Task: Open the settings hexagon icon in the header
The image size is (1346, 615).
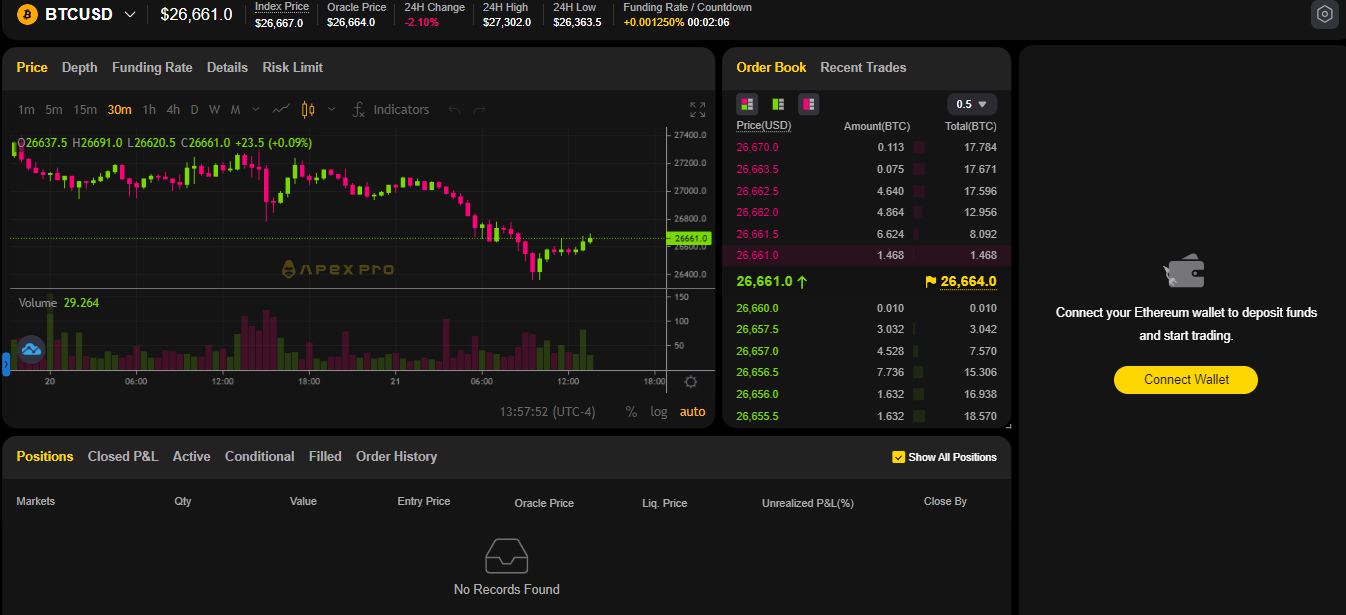Action: (1324, 14)
